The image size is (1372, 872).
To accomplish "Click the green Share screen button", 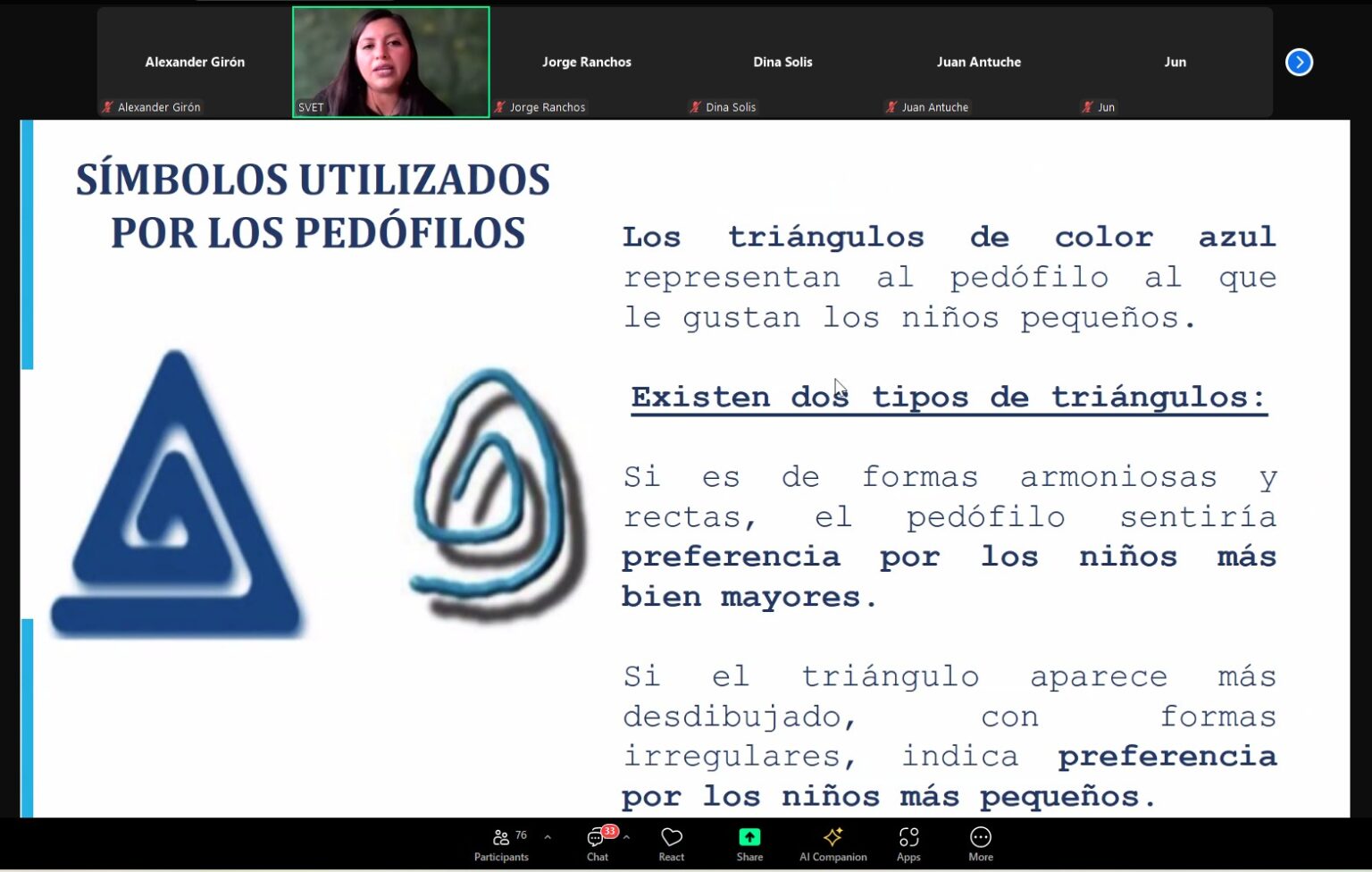I will (x=749, y=843).
